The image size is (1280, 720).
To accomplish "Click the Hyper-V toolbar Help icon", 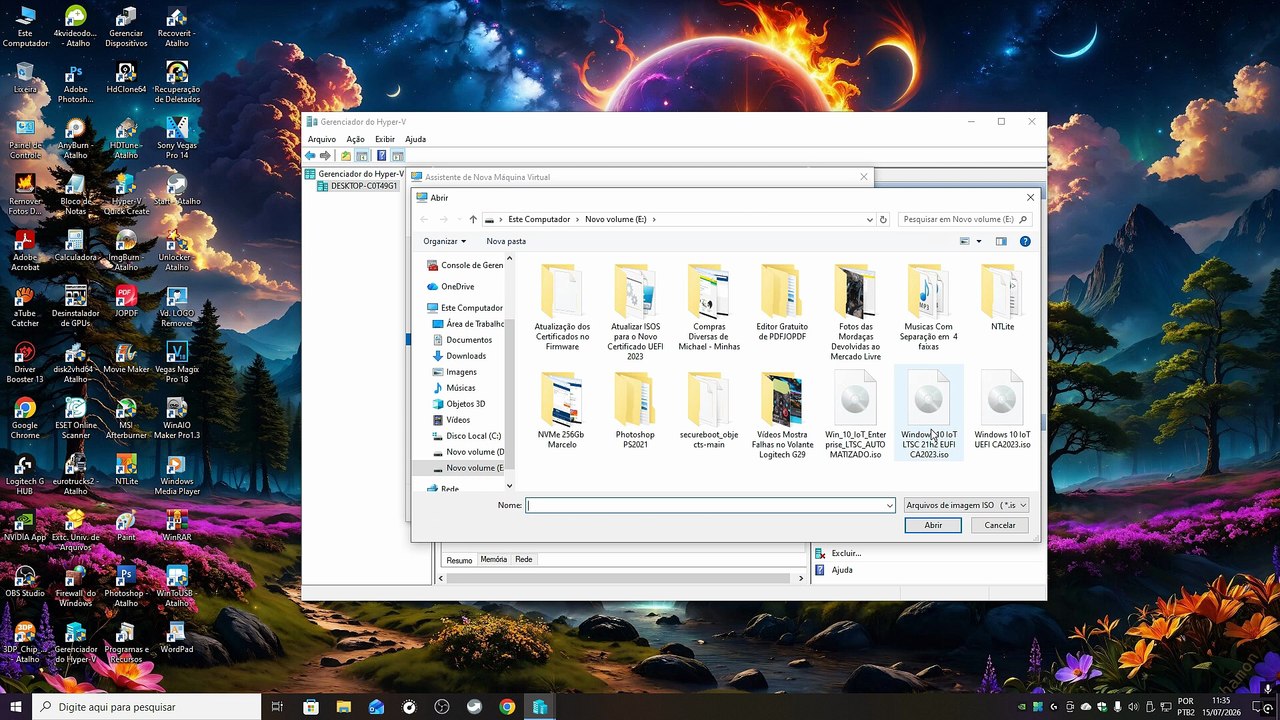I will [381, 156].
